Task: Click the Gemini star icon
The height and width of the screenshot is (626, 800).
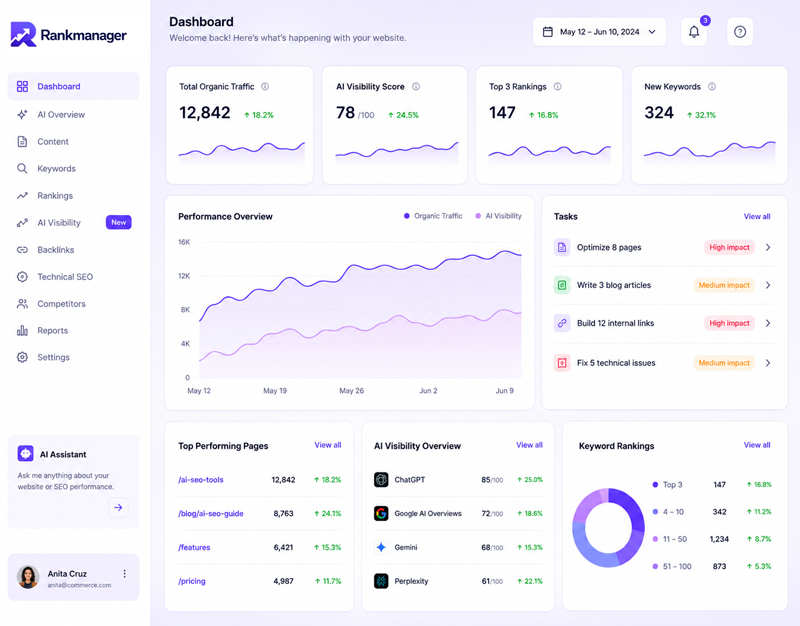Action: (x=381, y=547)
